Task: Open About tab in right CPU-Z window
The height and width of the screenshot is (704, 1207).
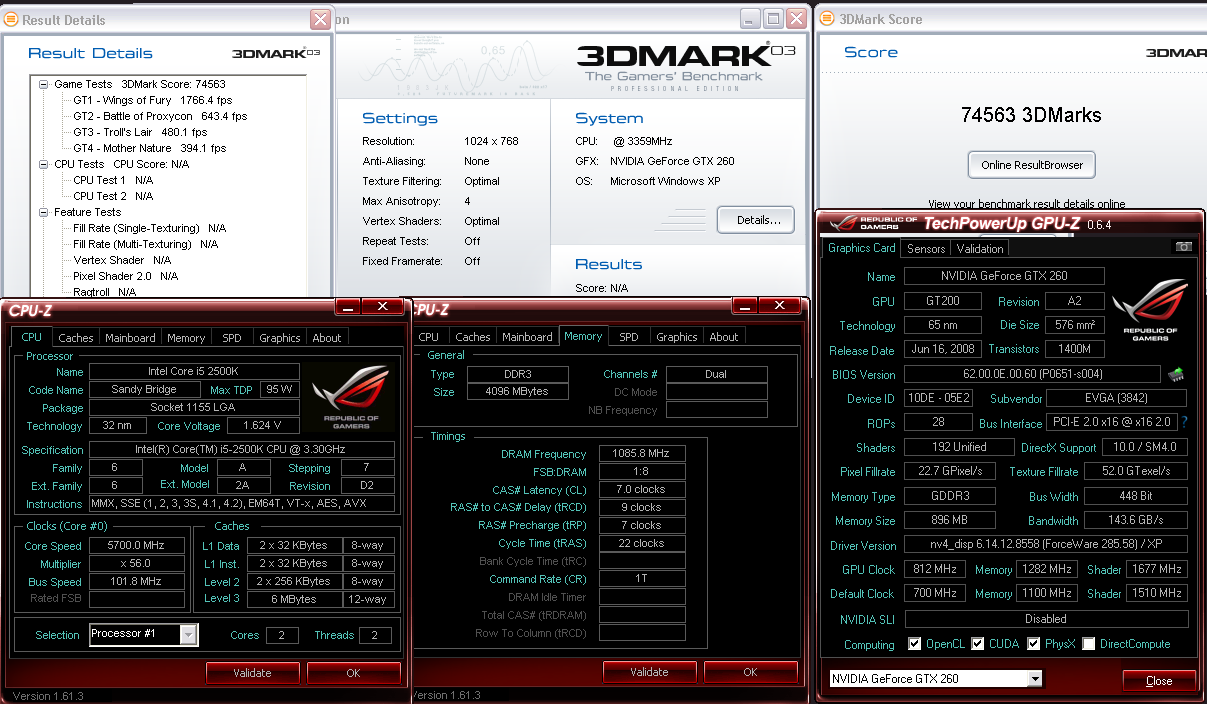Action: point(724,337)
